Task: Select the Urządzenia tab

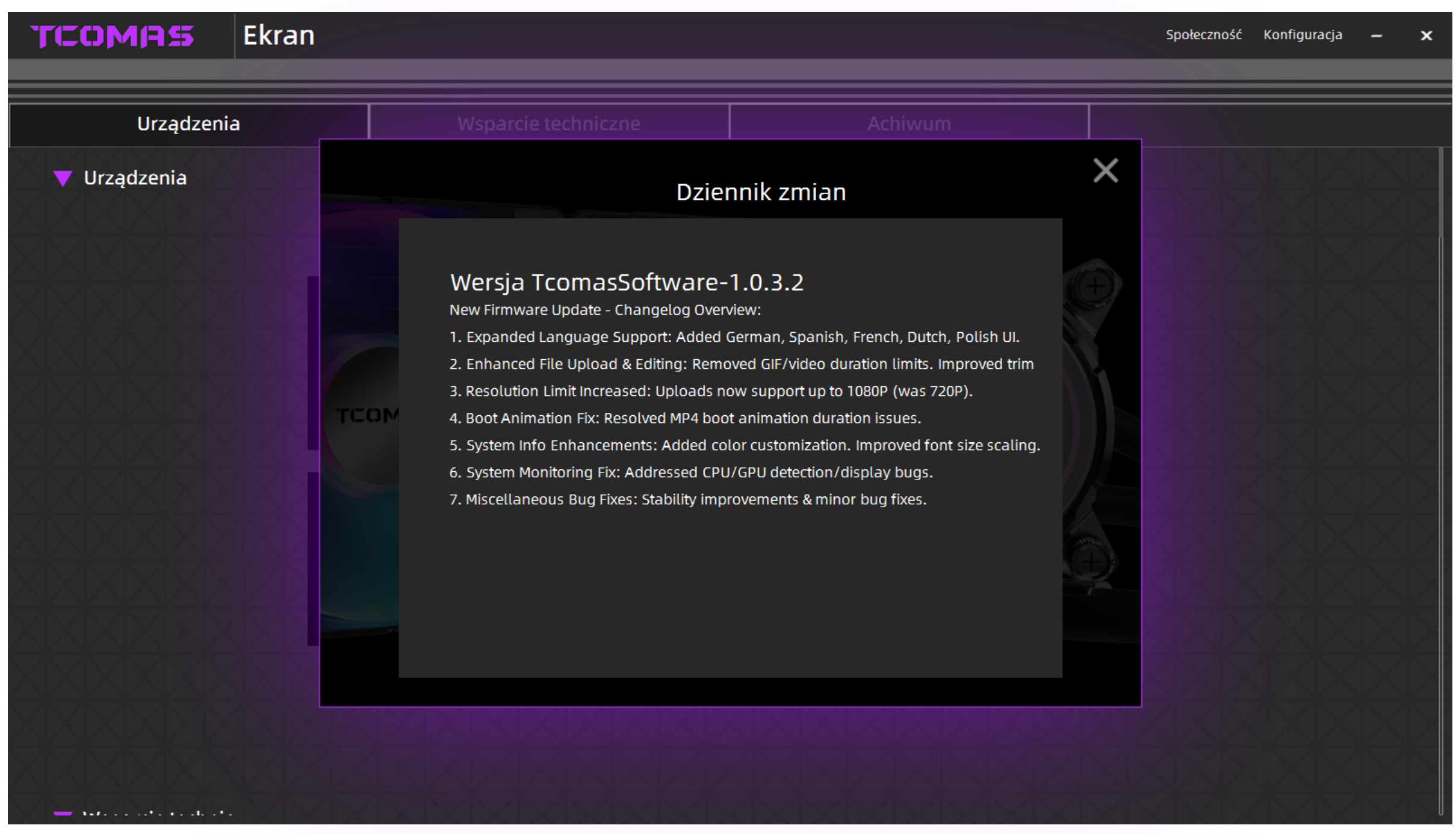Action: point(188,124)
